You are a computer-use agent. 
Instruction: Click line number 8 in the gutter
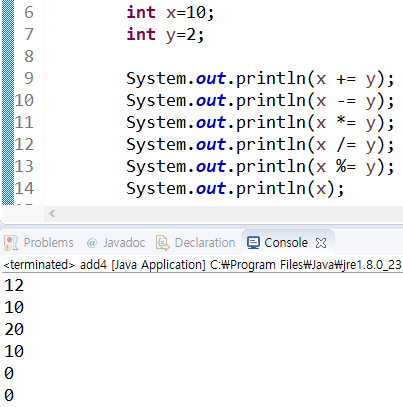(29, 56)
